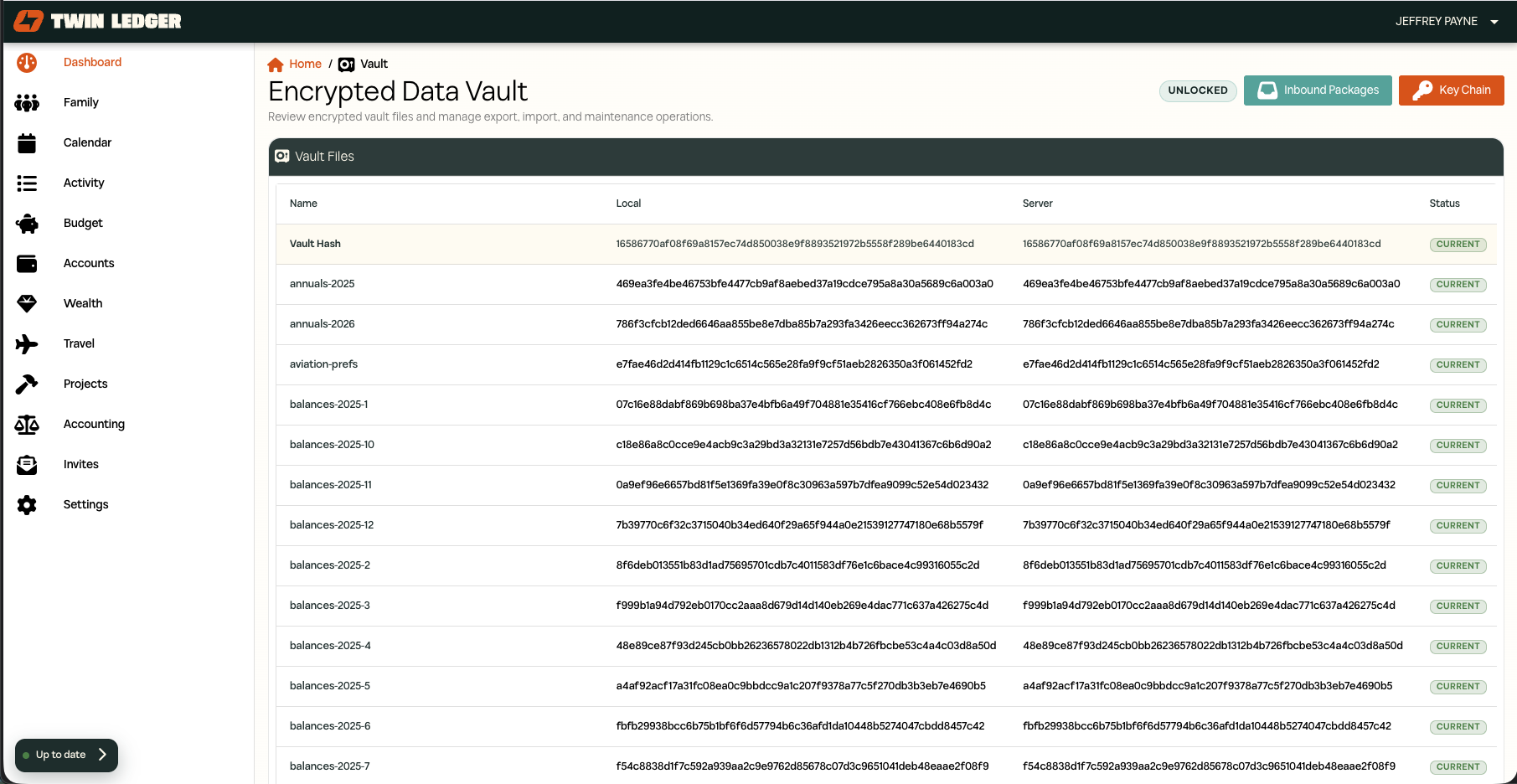Open the Budget menu item
The height and width of the screenshot is (784, 1517).
click(x=83, y=223)
